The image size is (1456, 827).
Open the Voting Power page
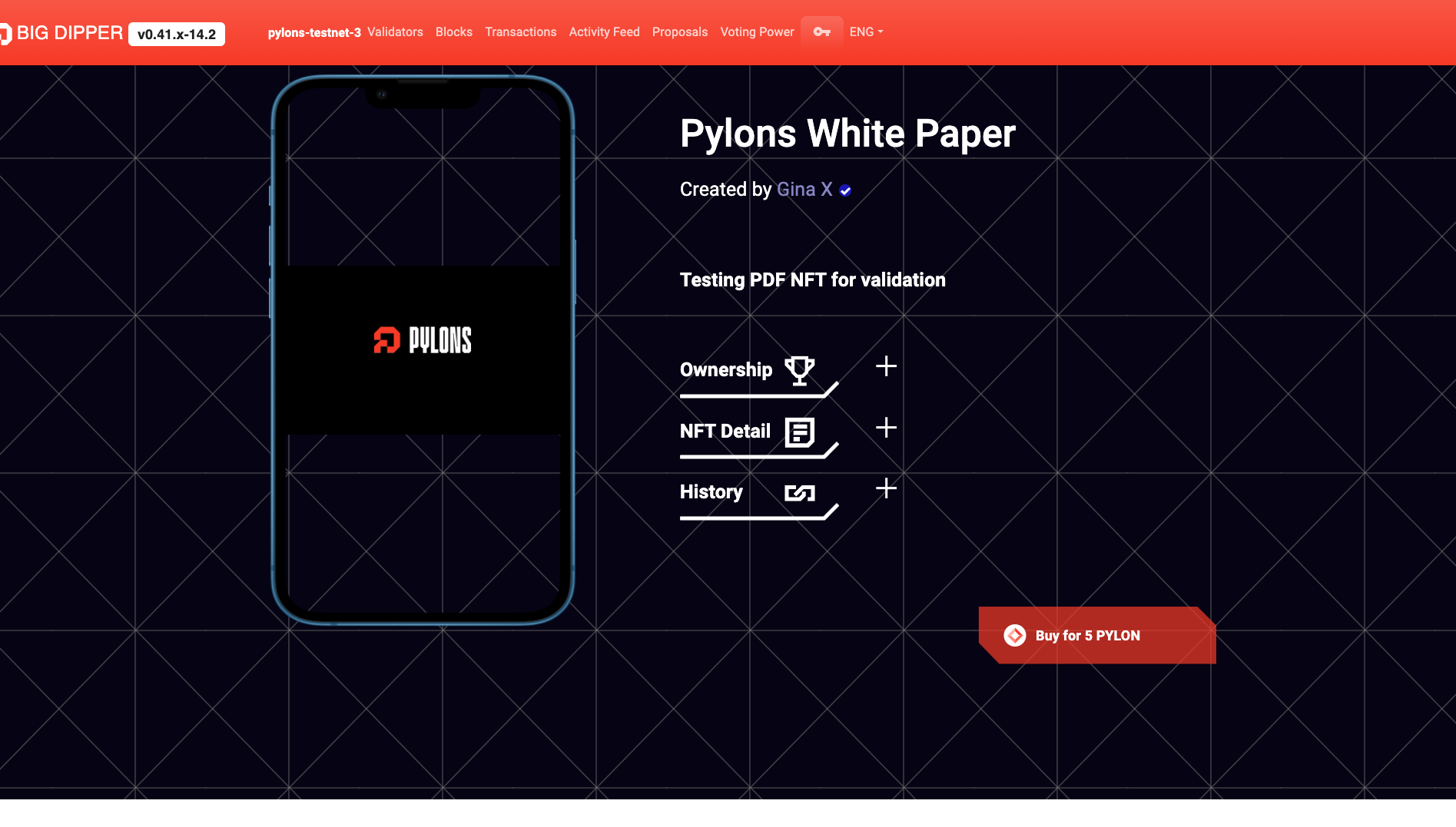(757, 31)
